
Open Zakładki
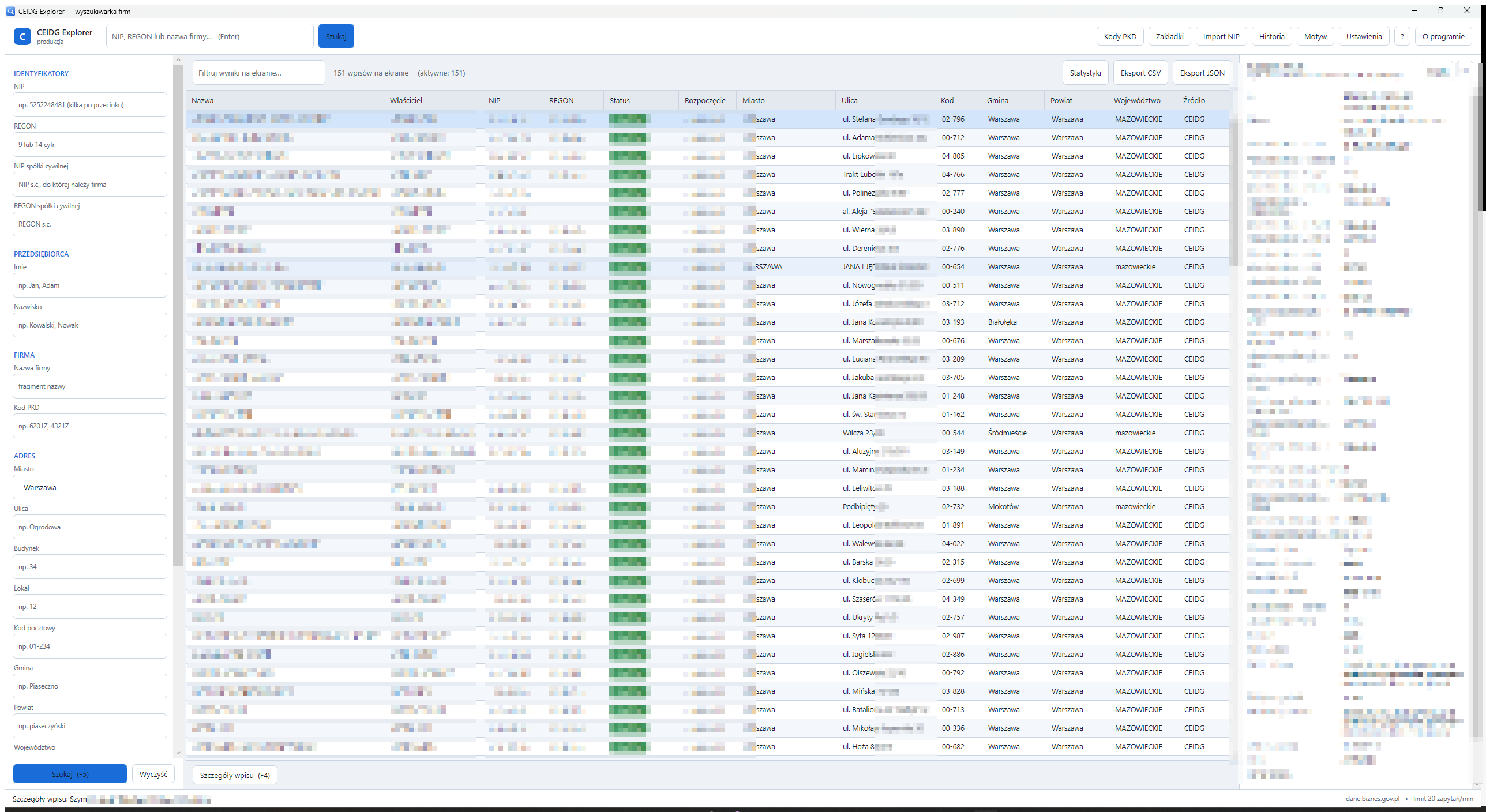click(1169, 36)
